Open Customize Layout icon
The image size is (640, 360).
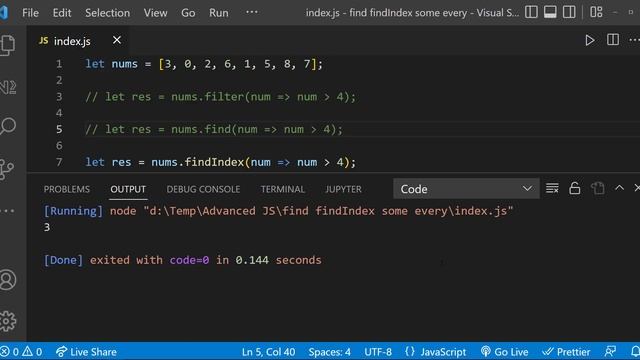(x=596, y=12)
